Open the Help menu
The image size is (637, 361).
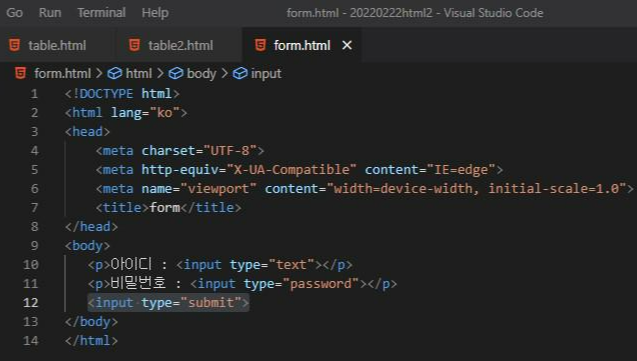[155, 13]
